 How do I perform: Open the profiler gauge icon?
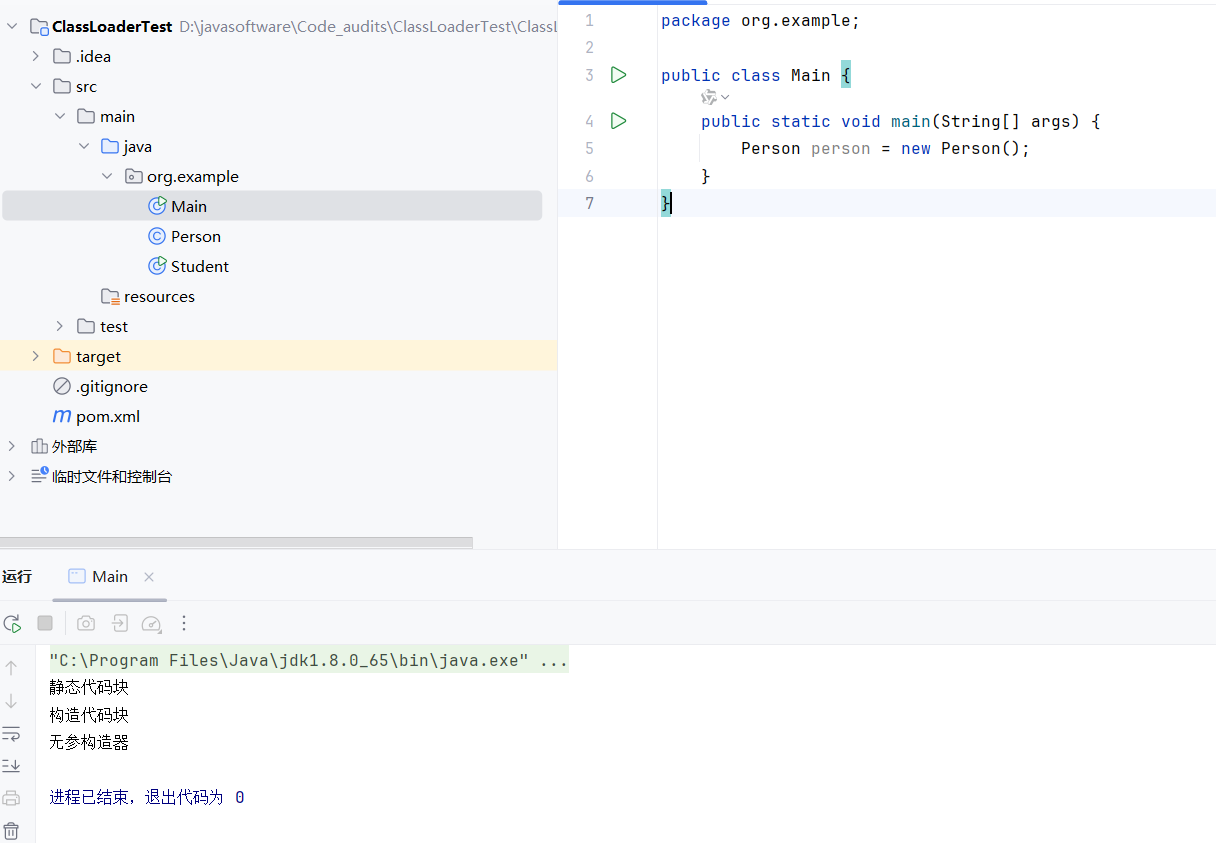[x=152, y=623]
